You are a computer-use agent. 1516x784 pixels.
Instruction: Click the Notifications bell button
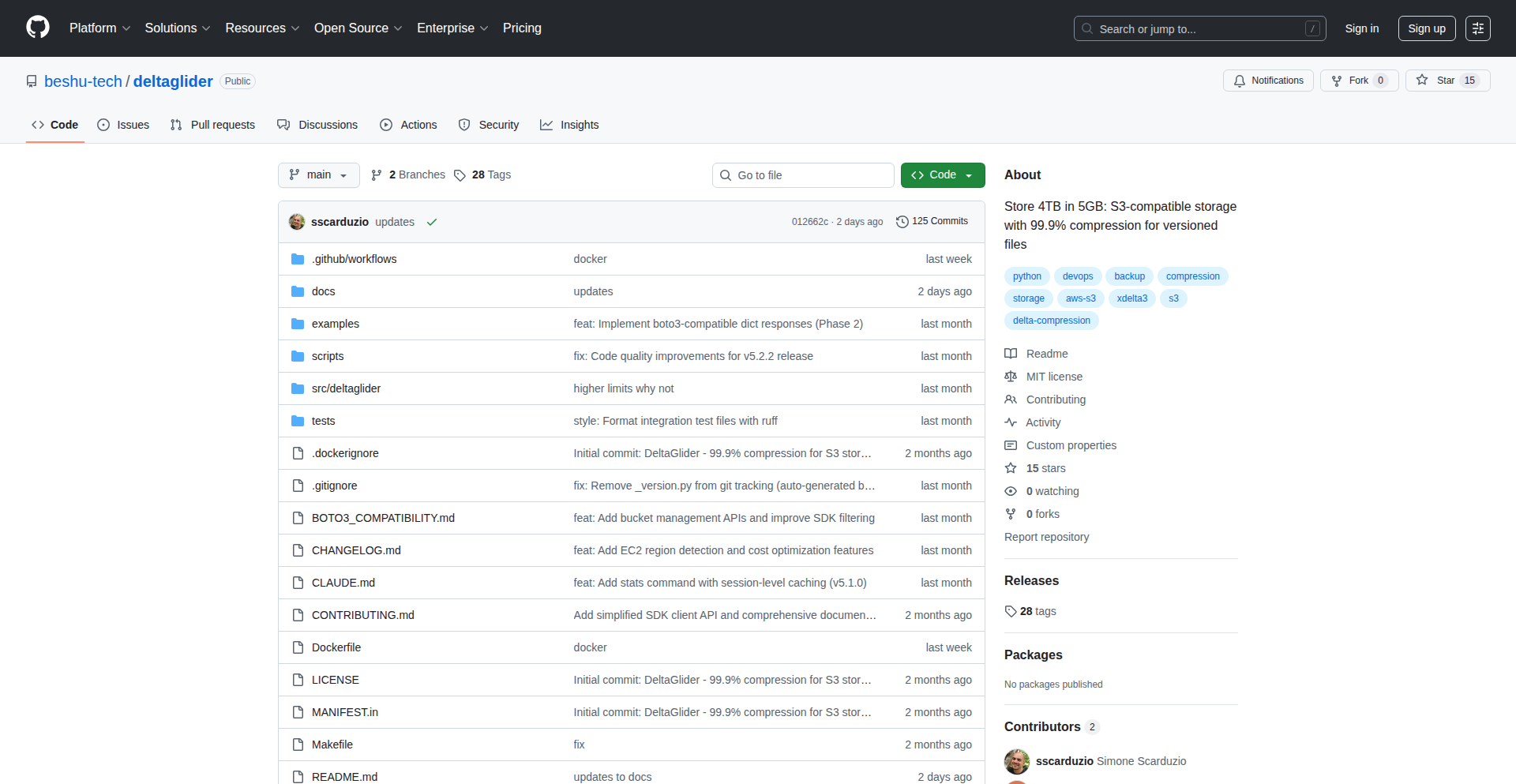[x=1268, y=81]
